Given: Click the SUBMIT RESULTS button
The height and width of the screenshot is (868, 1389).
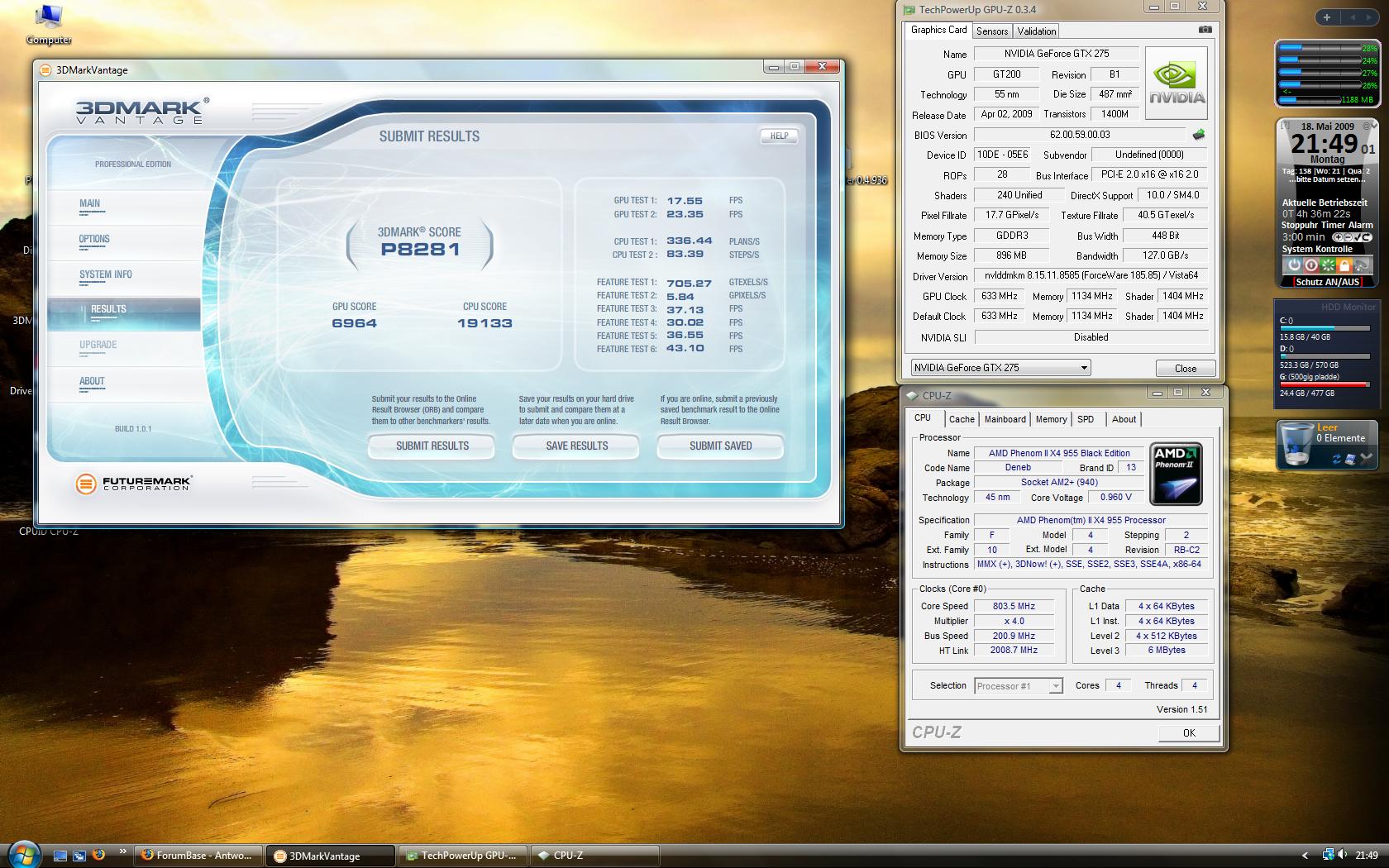Looking at the screenshot, I should pyautogui.click(x=432, y=446).
